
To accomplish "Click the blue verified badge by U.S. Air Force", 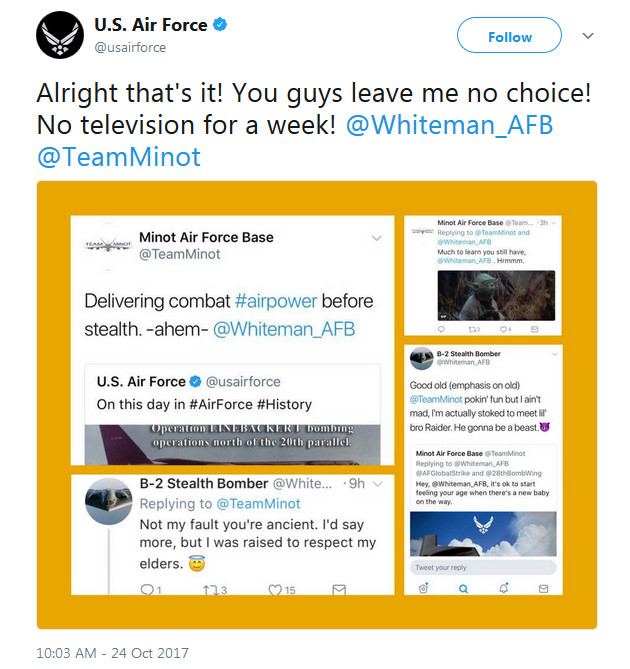I will point(220,25).
